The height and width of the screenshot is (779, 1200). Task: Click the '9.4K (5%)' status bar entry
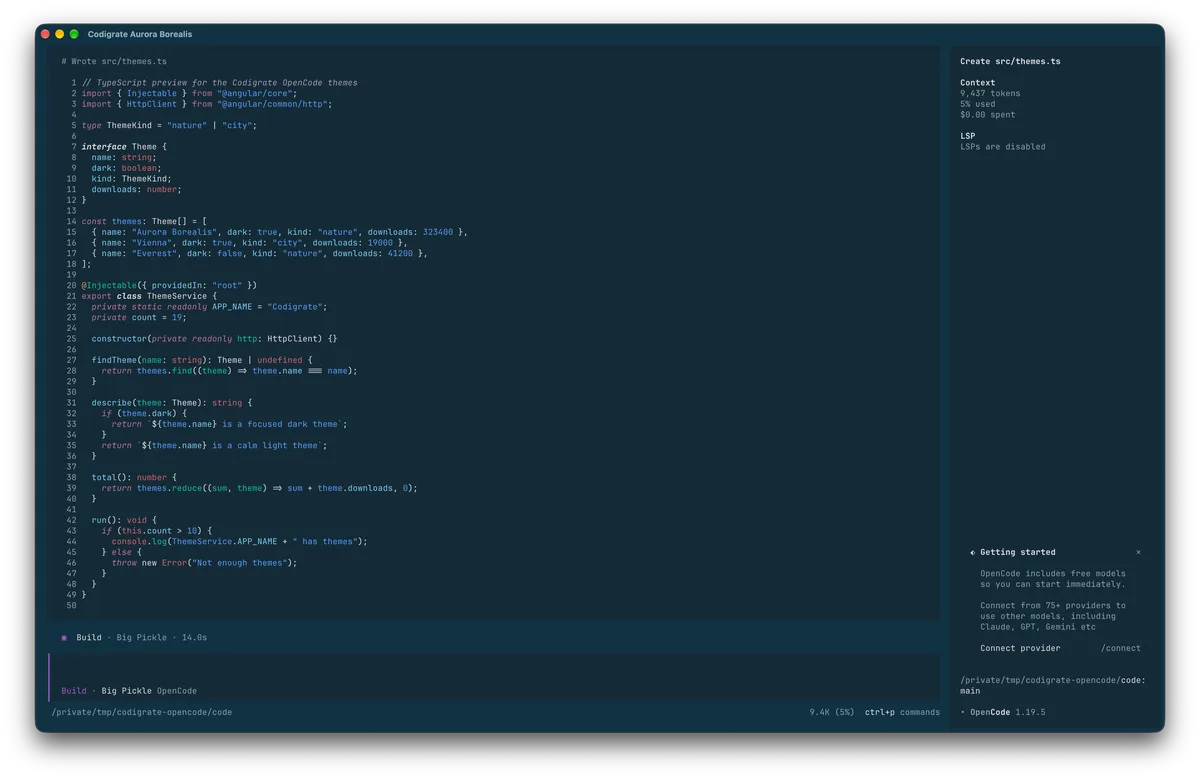(832, 712)
